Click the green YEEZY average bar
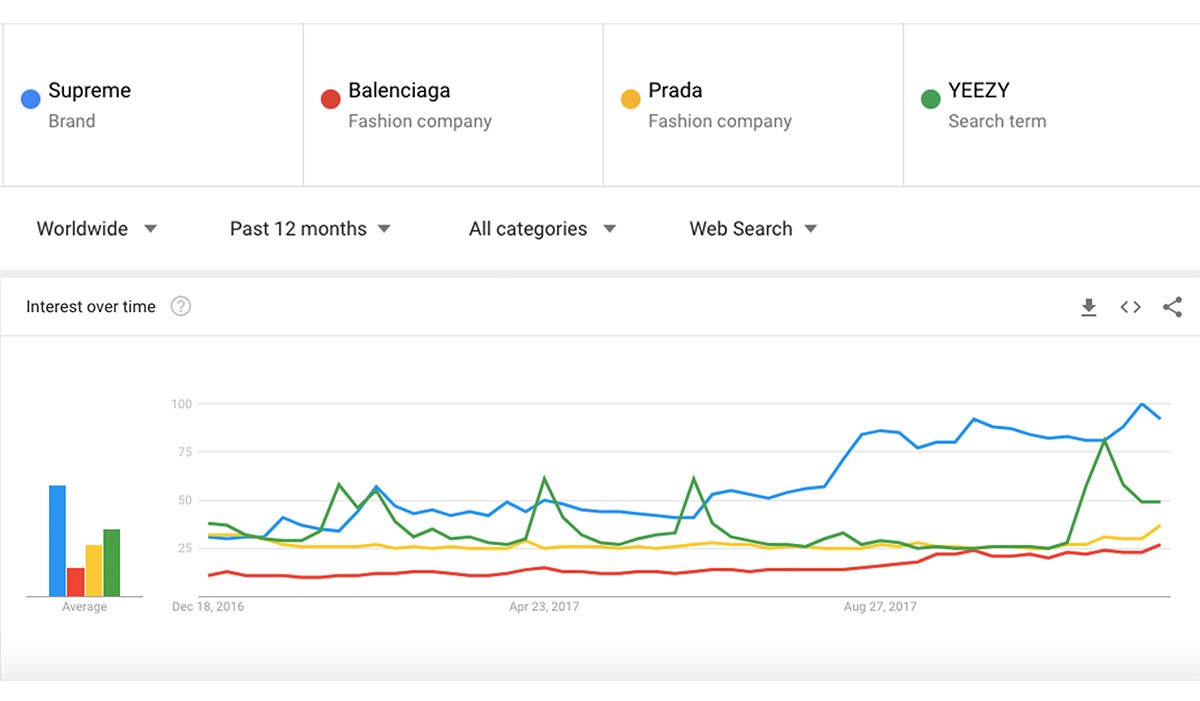1200x701 pixels. [x=111, y=562]
